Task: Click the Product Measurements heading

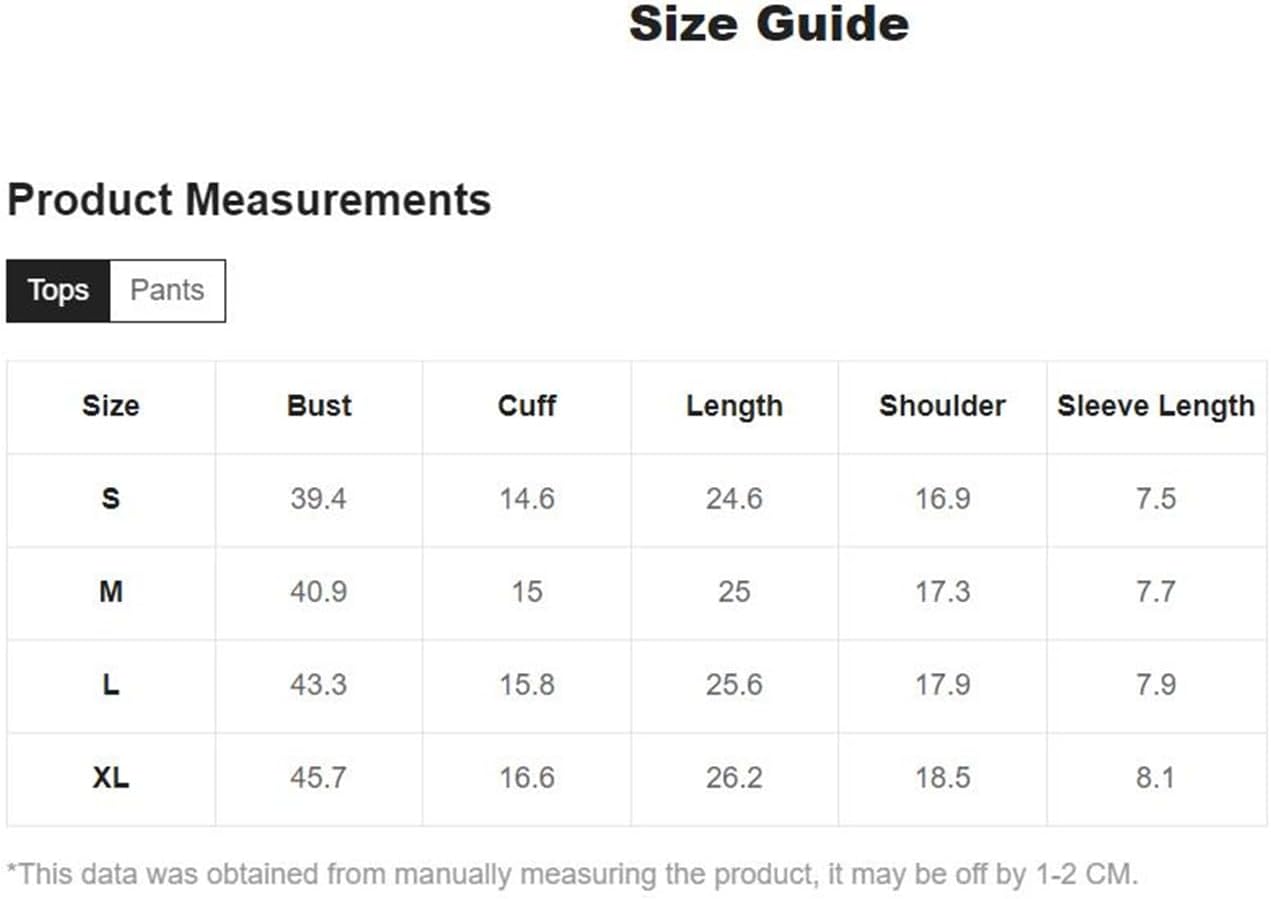Action: 249,200
